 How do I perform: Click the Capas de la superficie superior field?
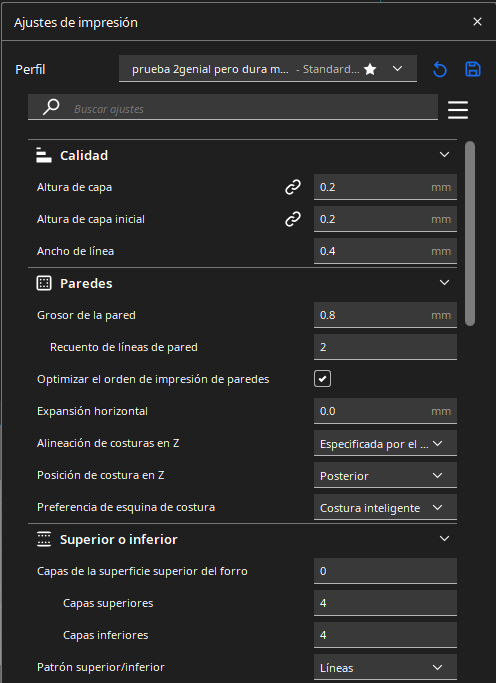point(385,571)
